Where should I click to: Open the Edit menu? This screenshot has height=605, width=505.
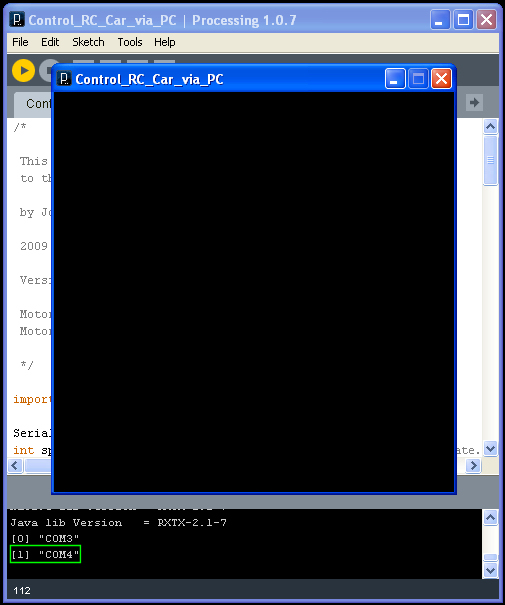(x=50, y=42)
